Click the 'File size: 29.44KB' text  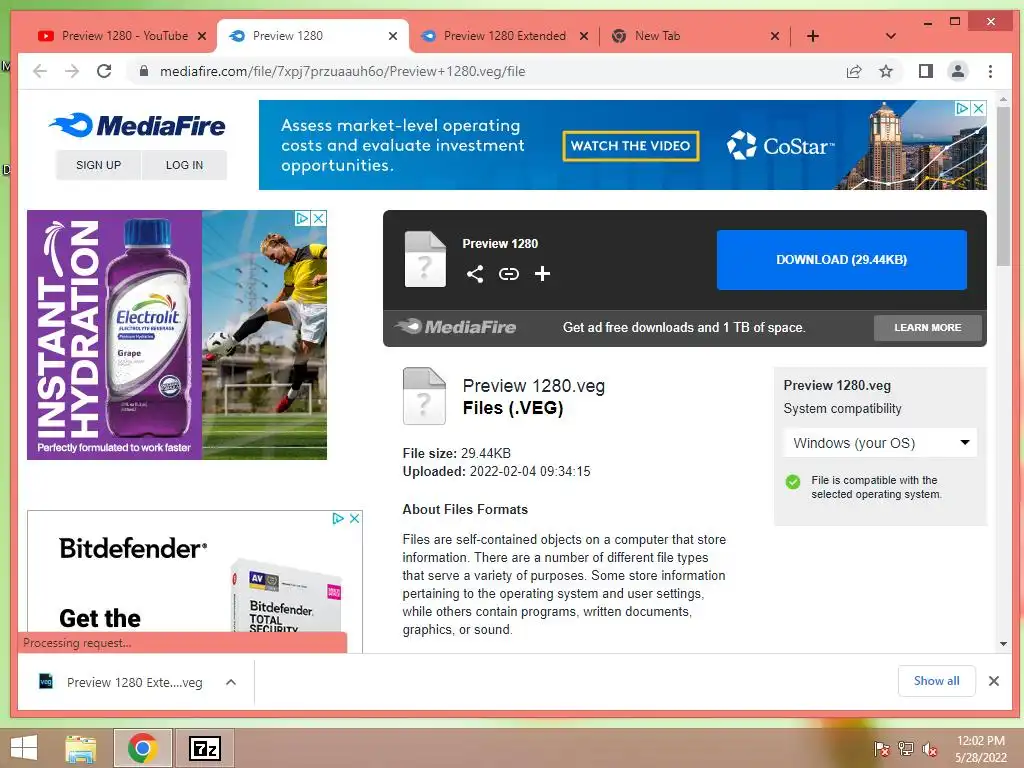click(x=456, y=453)
